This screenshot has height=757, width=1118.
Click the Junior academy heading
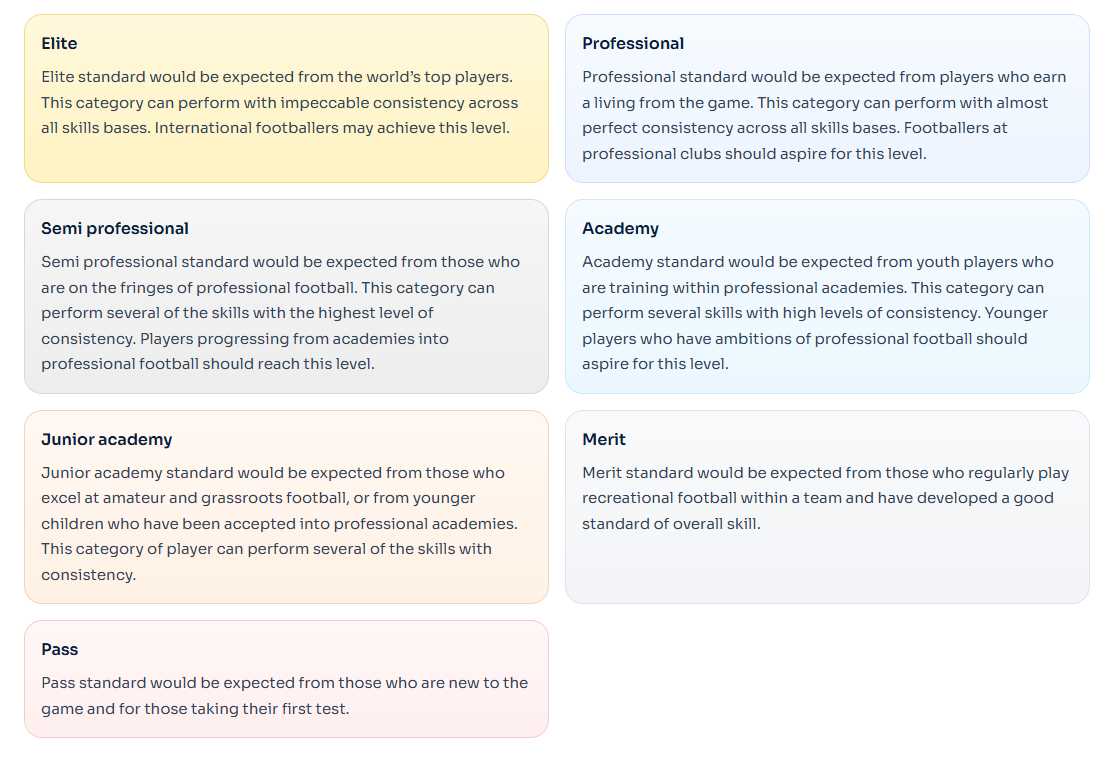(x=107, y=439)
